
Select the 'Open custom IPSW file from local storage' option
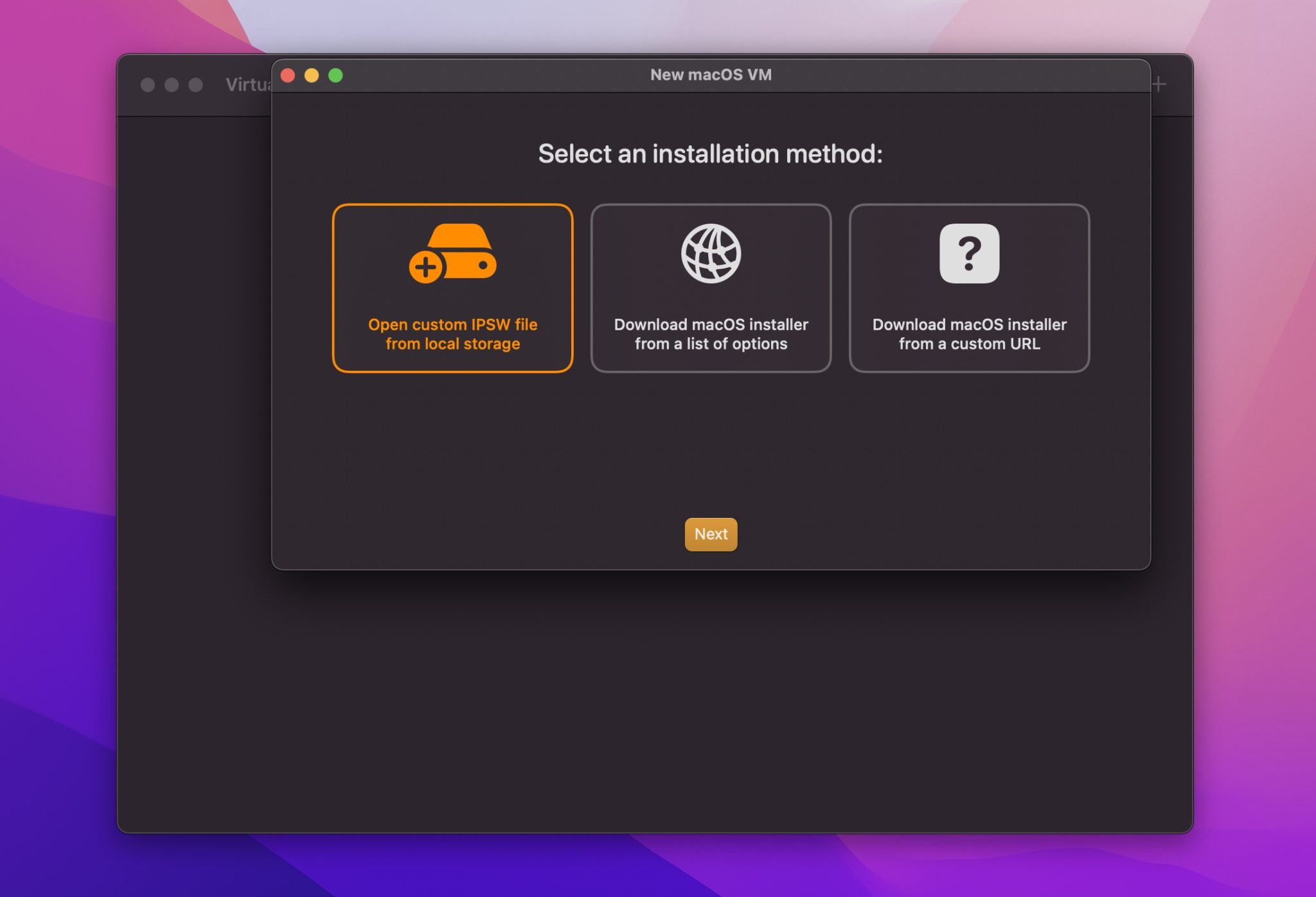point(453,287)
